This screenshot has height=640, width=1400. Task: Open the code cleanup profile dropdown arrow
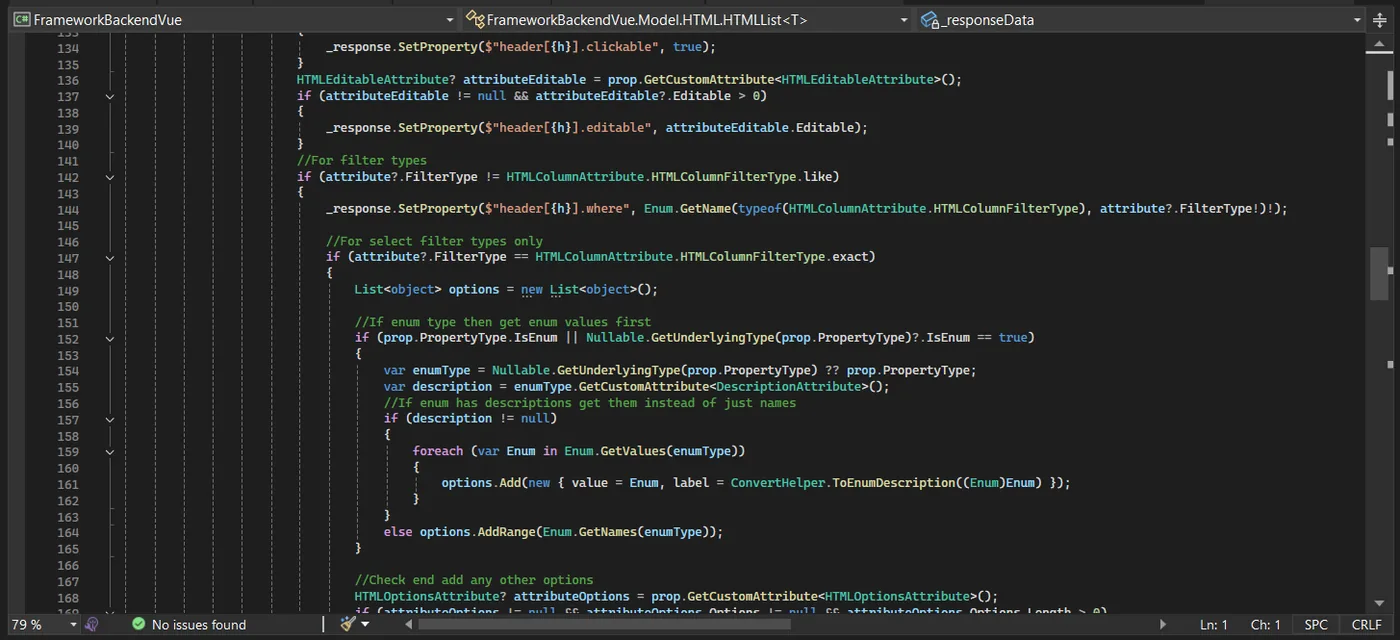pyautogui.click(x=365, y=624)
